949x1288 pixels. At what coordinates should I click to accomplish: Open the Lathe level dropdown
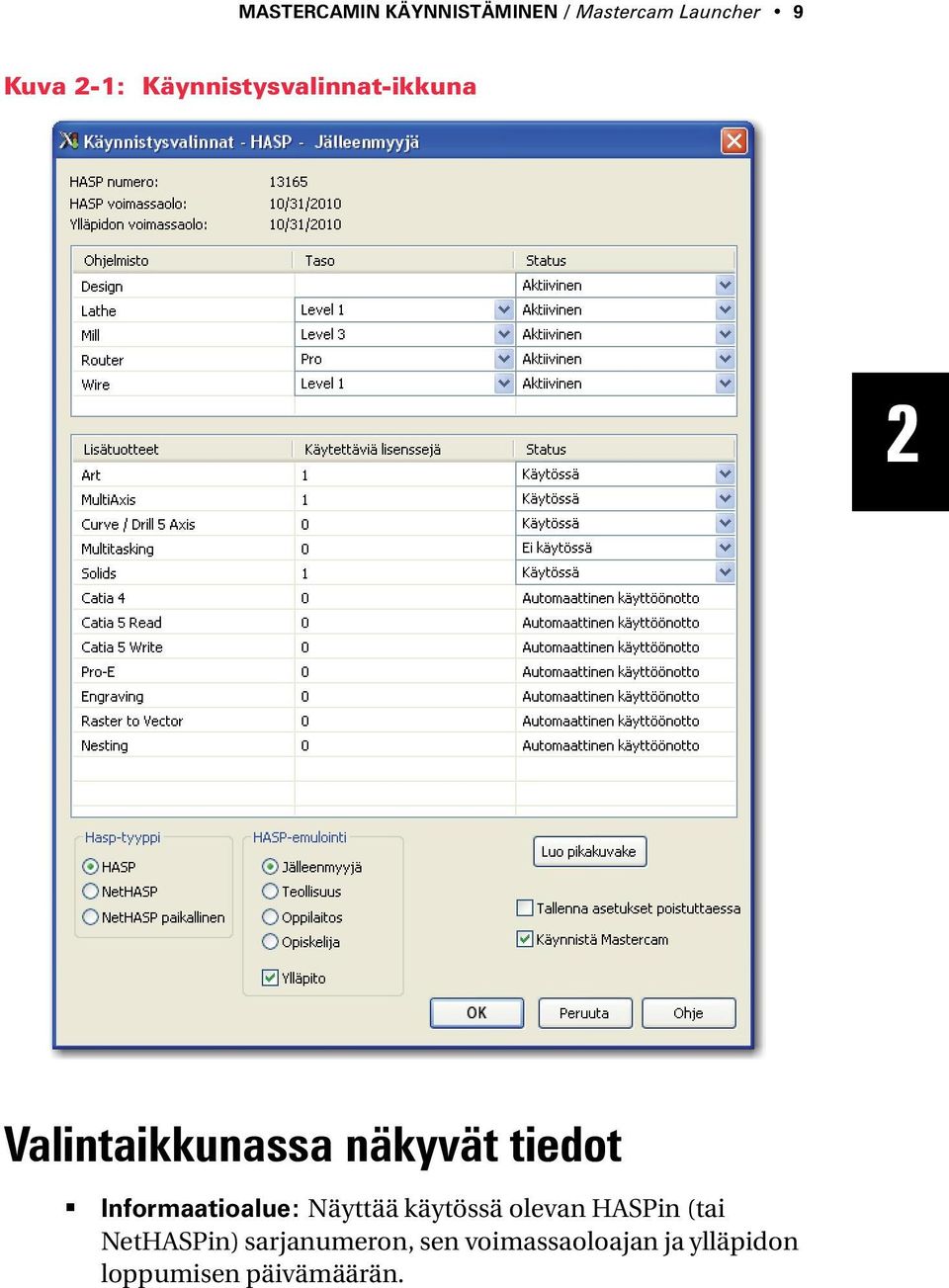tap(504, 309)
